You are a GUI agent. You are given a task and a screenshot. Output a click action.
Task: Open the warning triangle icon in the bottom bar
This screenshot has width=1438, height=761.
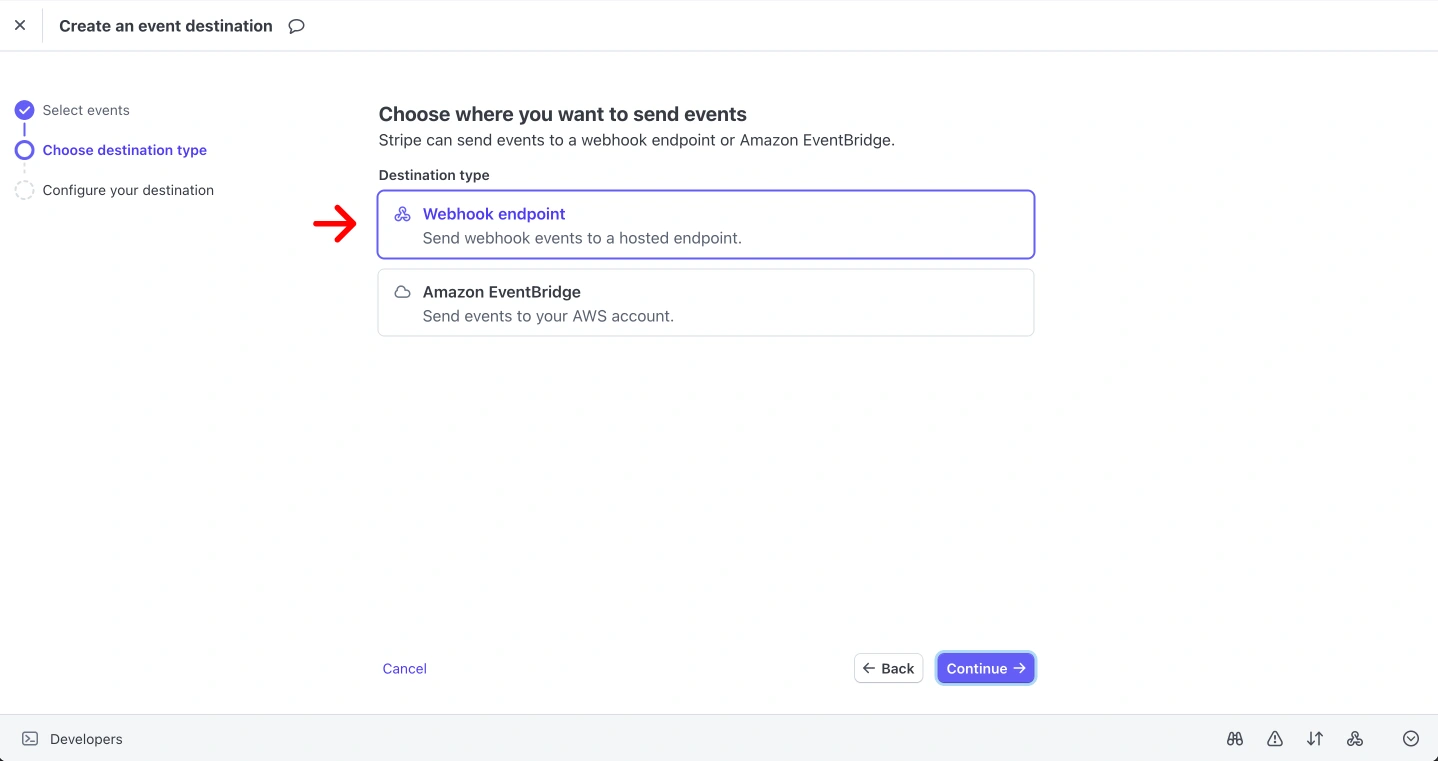[1275, 739]
